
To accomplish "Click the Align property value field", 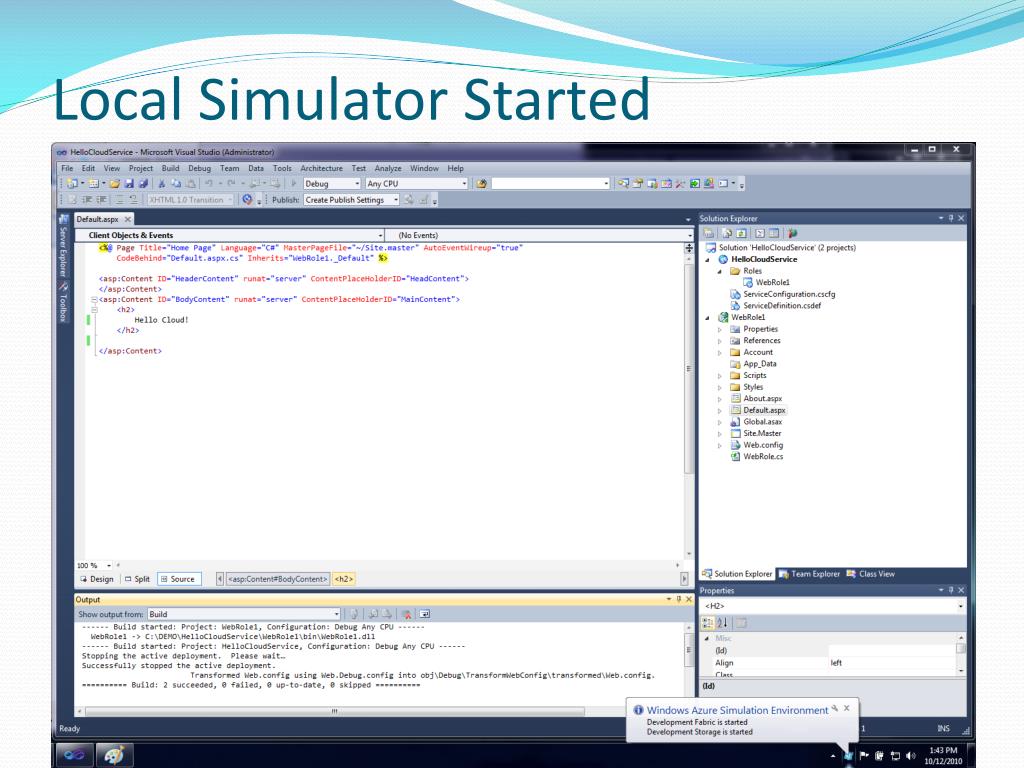I will point(892,663).
